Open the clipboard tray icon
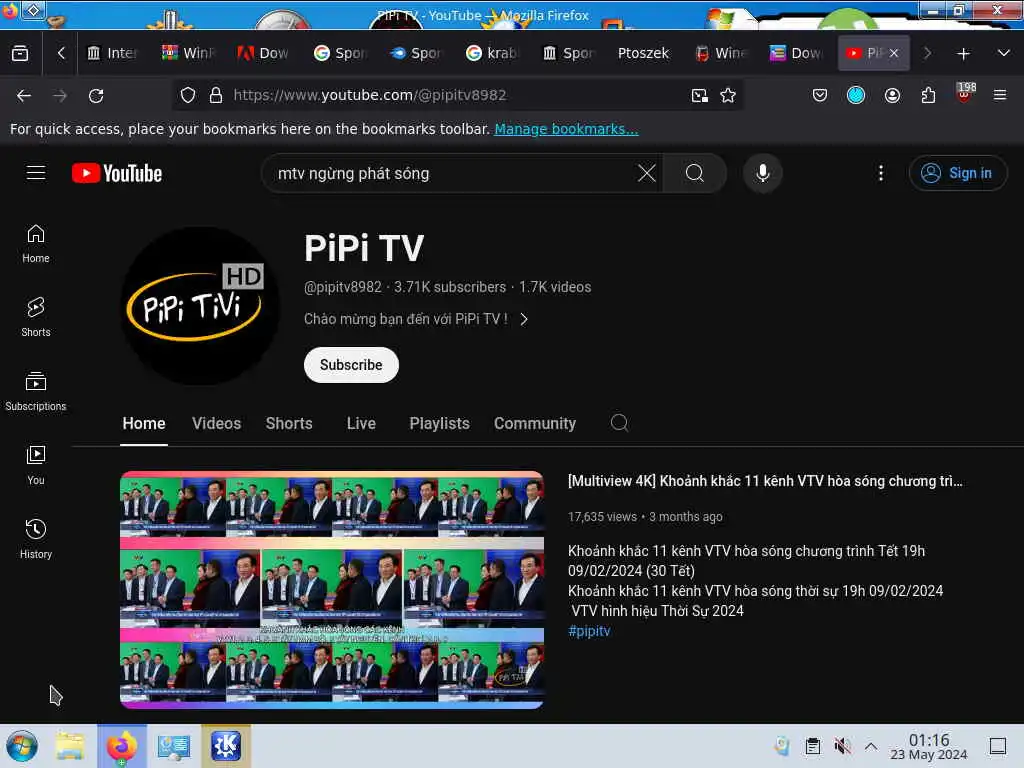This screenshot has height=768, width=1024. click(x=812, y=746)
